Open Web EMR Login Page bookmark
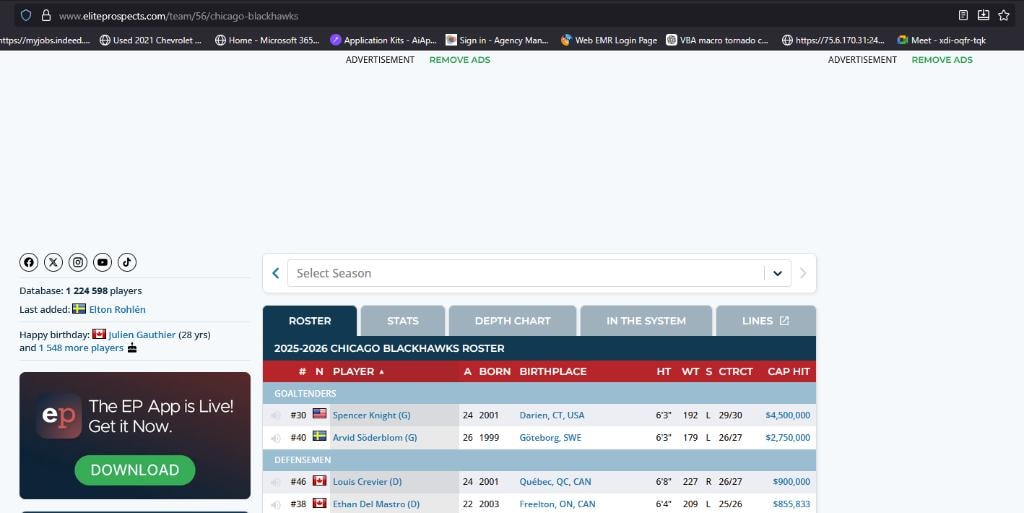 (x=609, y=40)
